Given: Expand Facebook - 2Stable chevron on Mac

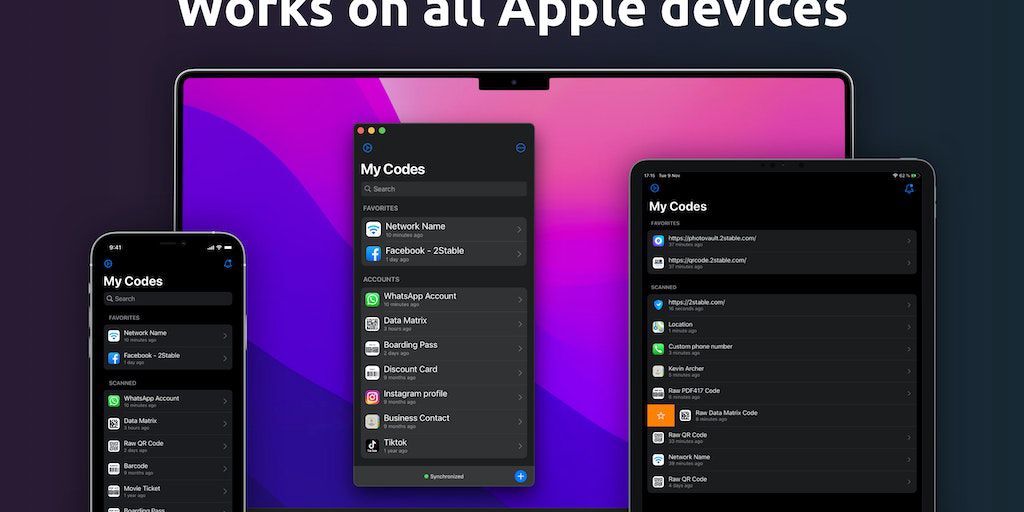Looking at the screenshot, I should [519, 254].
